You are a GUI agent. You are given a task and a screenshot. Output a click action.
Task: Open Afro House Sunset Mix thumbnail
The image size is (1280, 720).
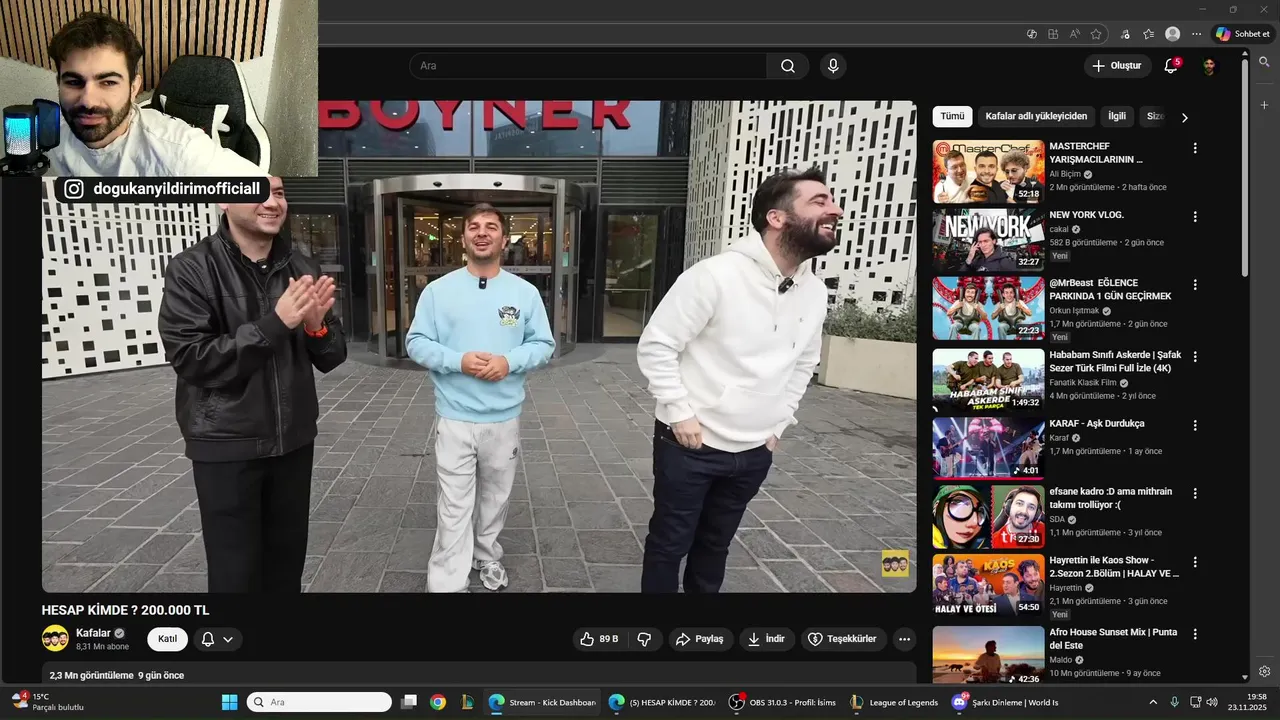(988, 654)
